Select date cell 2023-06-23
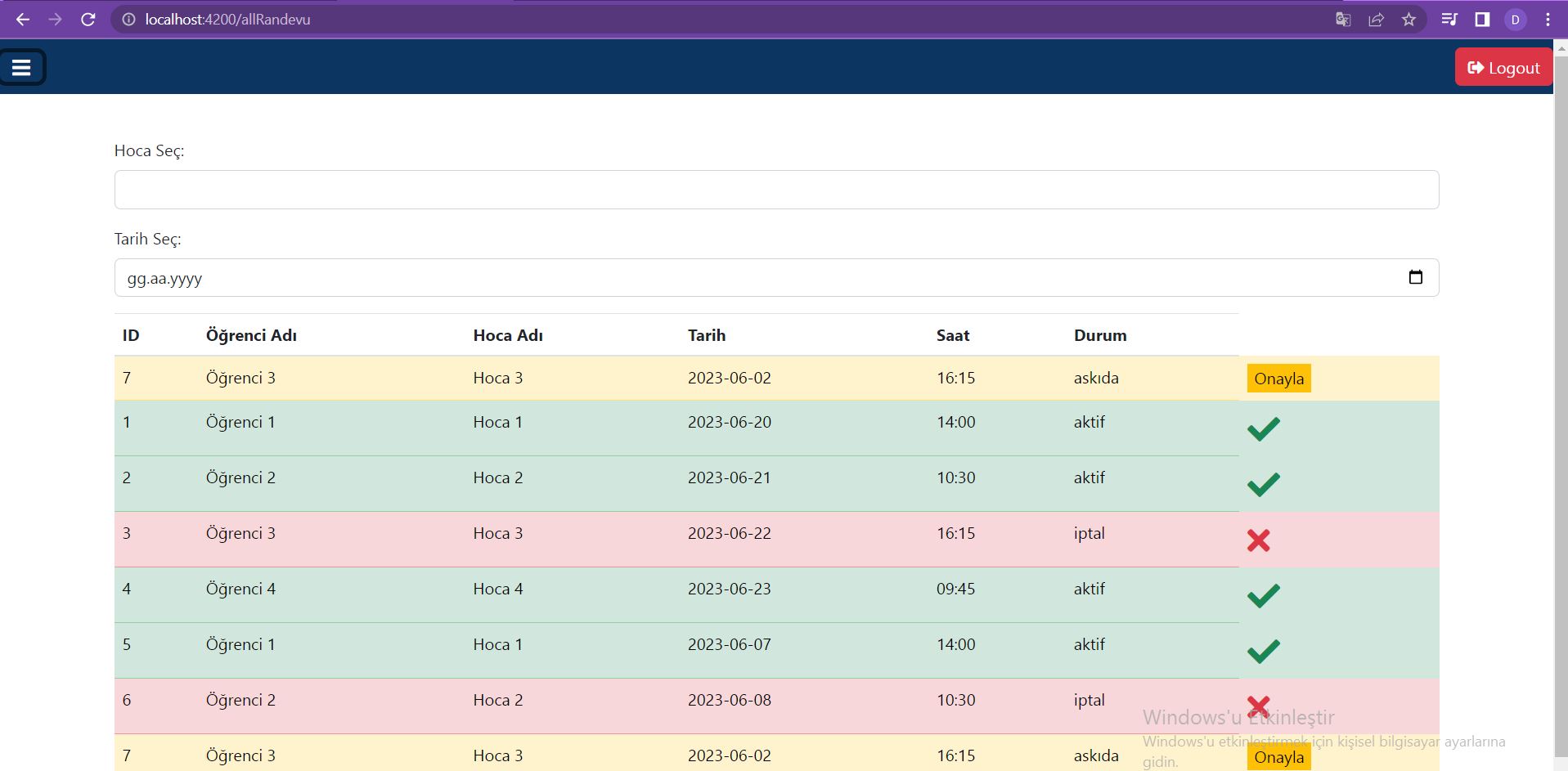 (x=730, y=589)
